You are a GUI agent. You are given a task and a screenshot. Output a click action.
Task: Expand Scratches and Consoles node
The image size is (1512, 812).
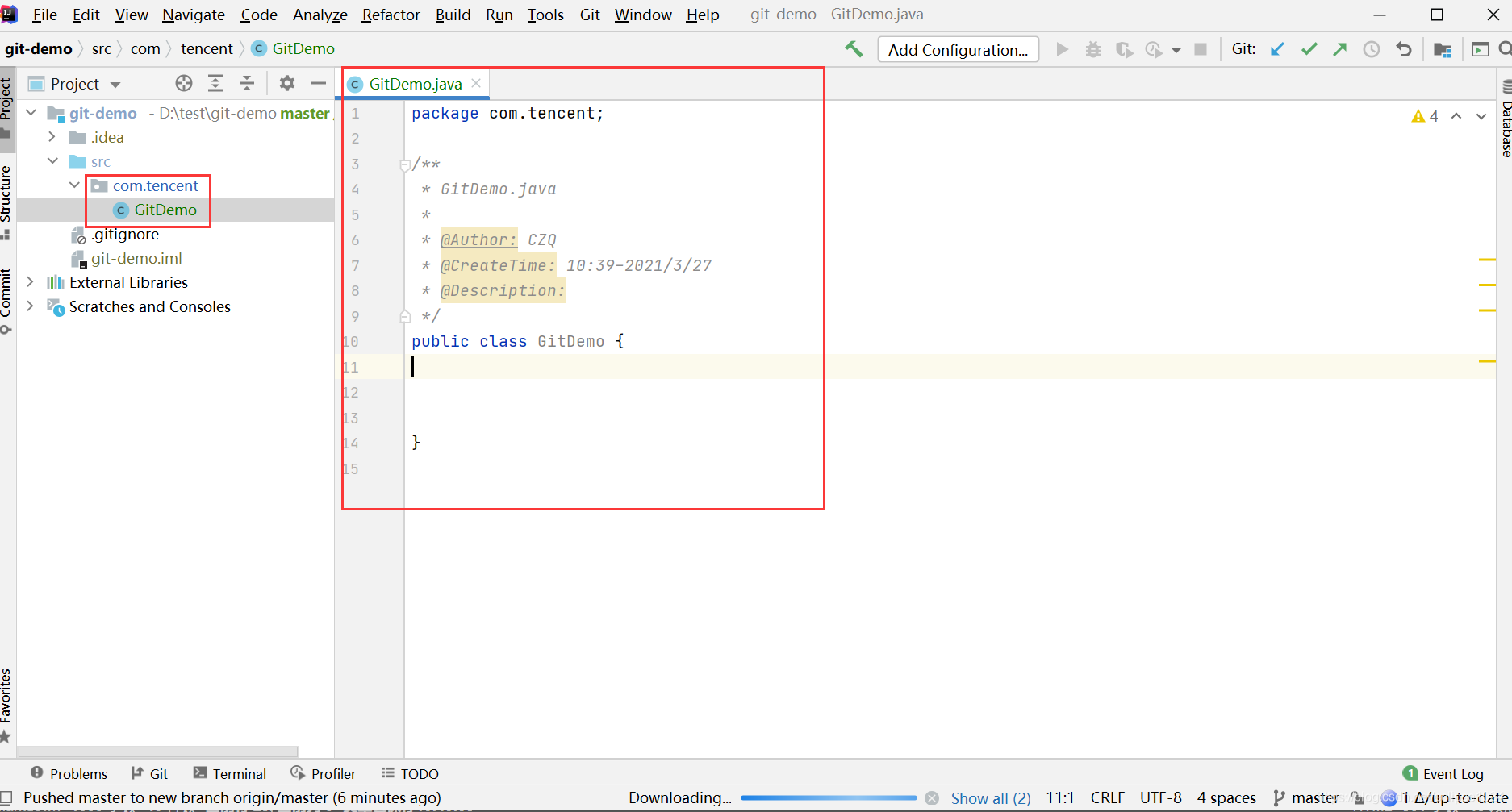tap(31, 306)
